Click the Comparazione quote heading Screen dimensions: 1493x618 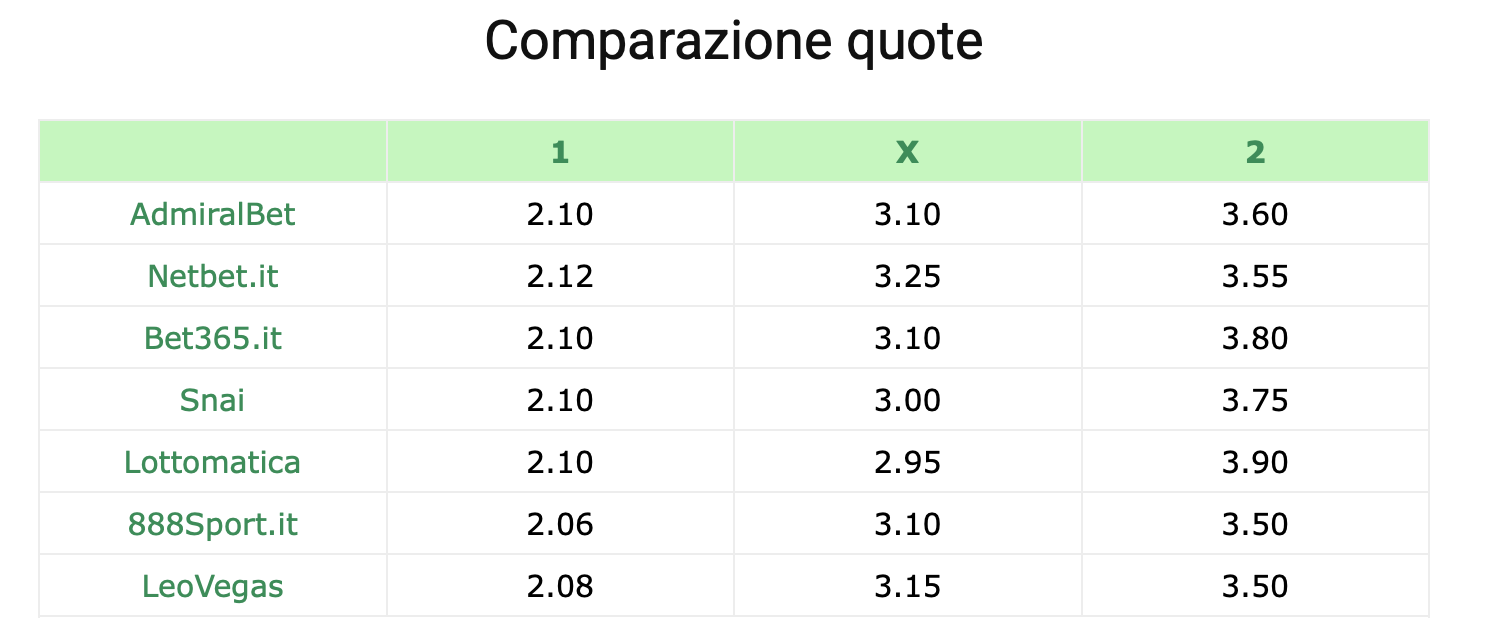click(x=734, y=42)
